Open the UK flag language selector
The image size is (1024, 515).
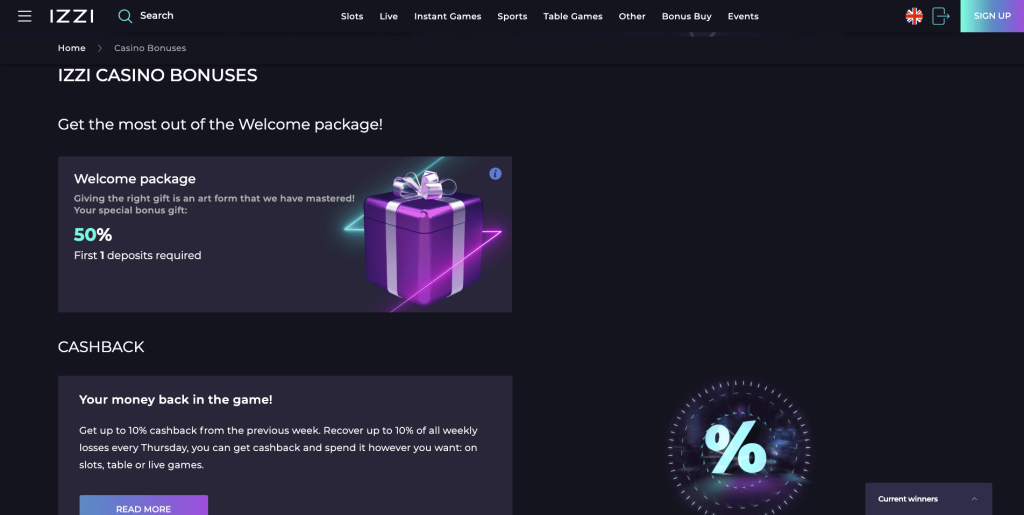point(914,16)
